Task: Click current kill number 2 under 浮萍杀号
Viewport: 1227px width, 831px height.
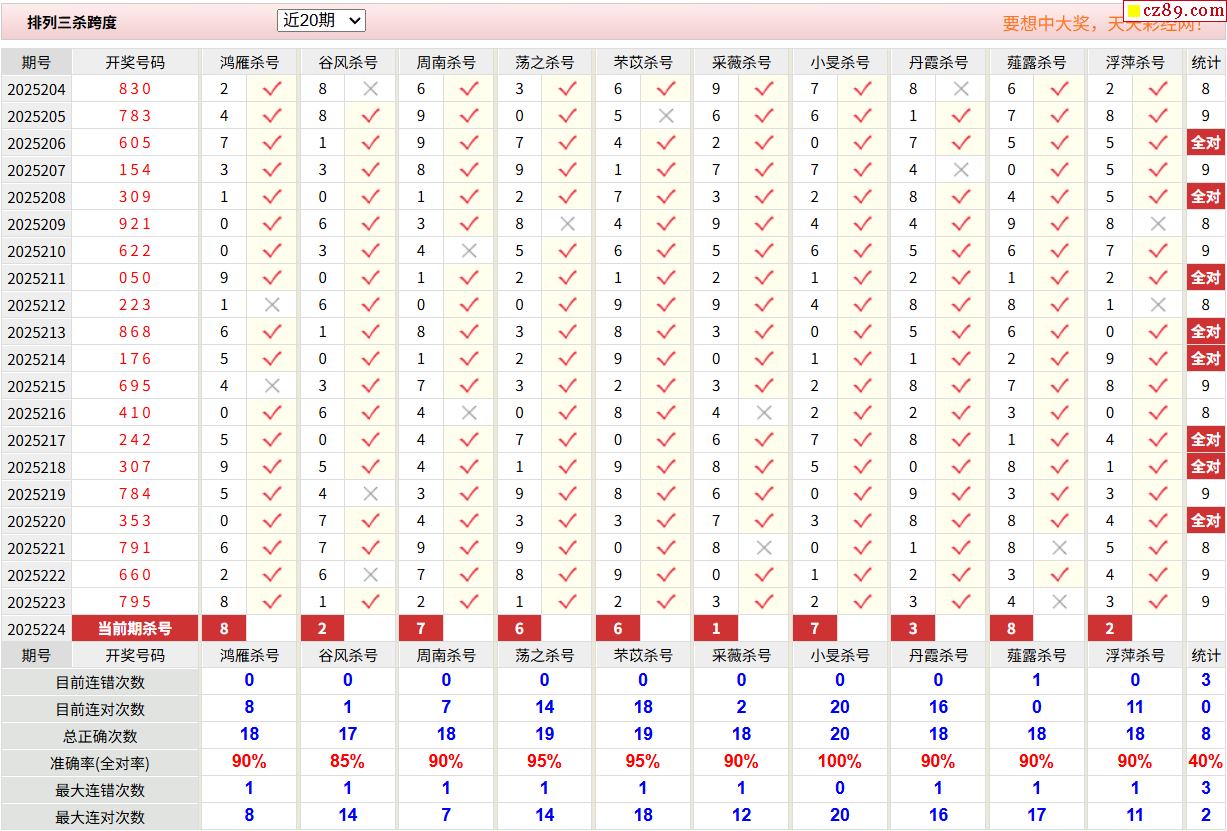Action: [1110, 629]
